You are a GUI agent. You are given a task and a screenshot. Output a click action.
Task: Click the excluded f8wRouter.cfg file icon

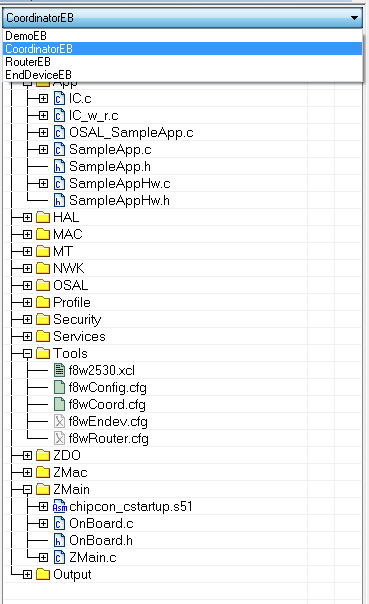(59, 438)
